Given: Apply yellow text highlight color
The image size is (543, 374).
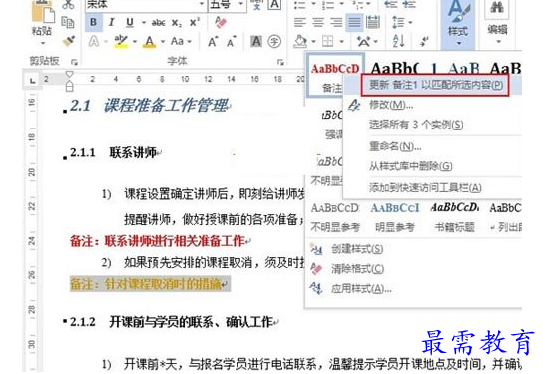Looking at the screenshot, I should (121, 42).
